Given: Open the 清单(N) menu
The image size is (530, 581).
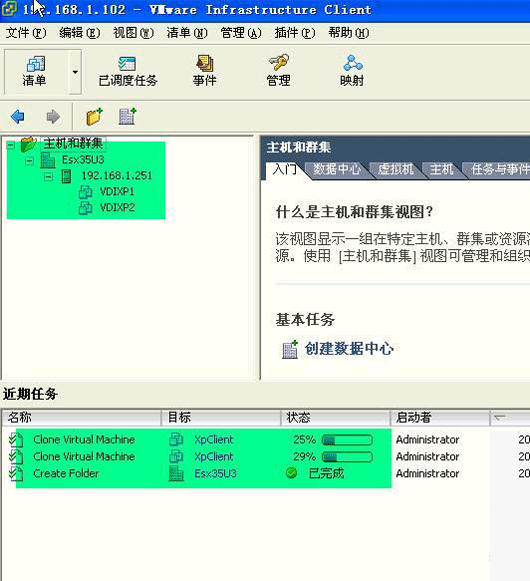Looking at the screenshot, I should [187, 33].
